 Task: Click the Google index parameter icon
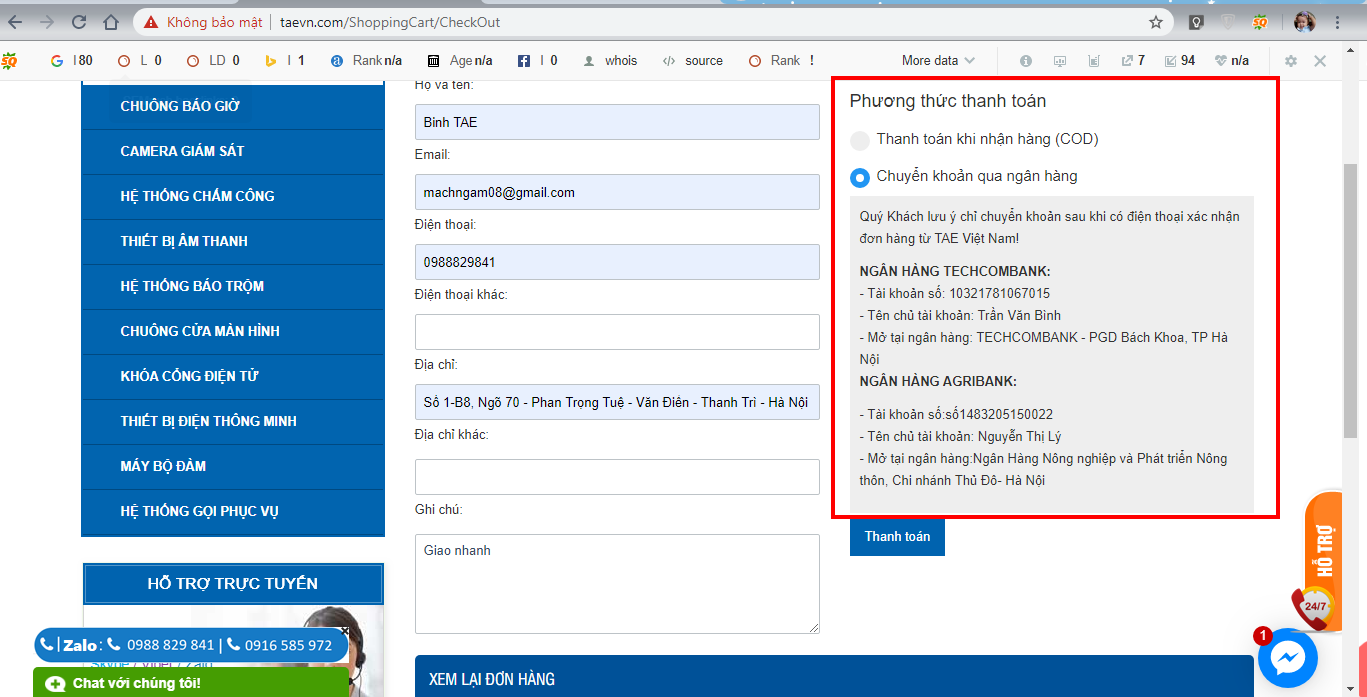[57, 61]
